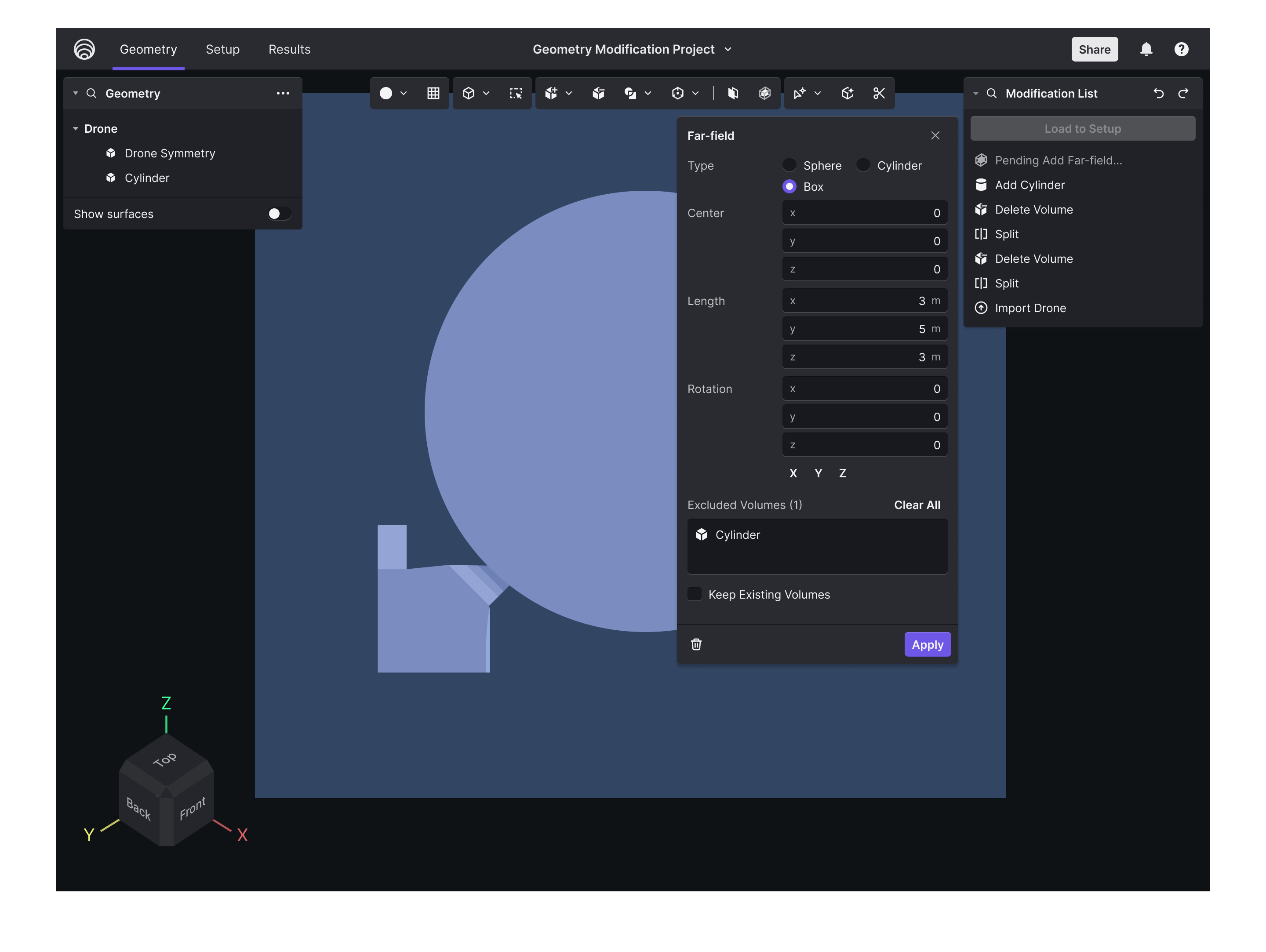
Task: Open transform tool dropdown arrow
Action: tap(695, 93)
